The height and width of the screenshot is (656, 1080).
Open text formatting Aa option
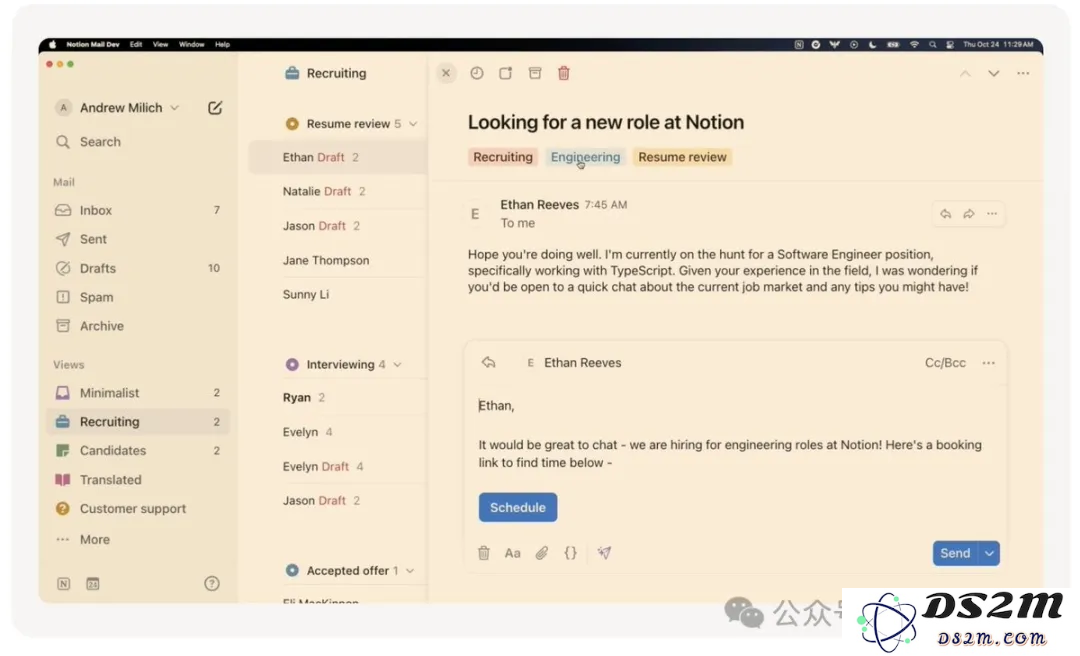tap(512, 553)
